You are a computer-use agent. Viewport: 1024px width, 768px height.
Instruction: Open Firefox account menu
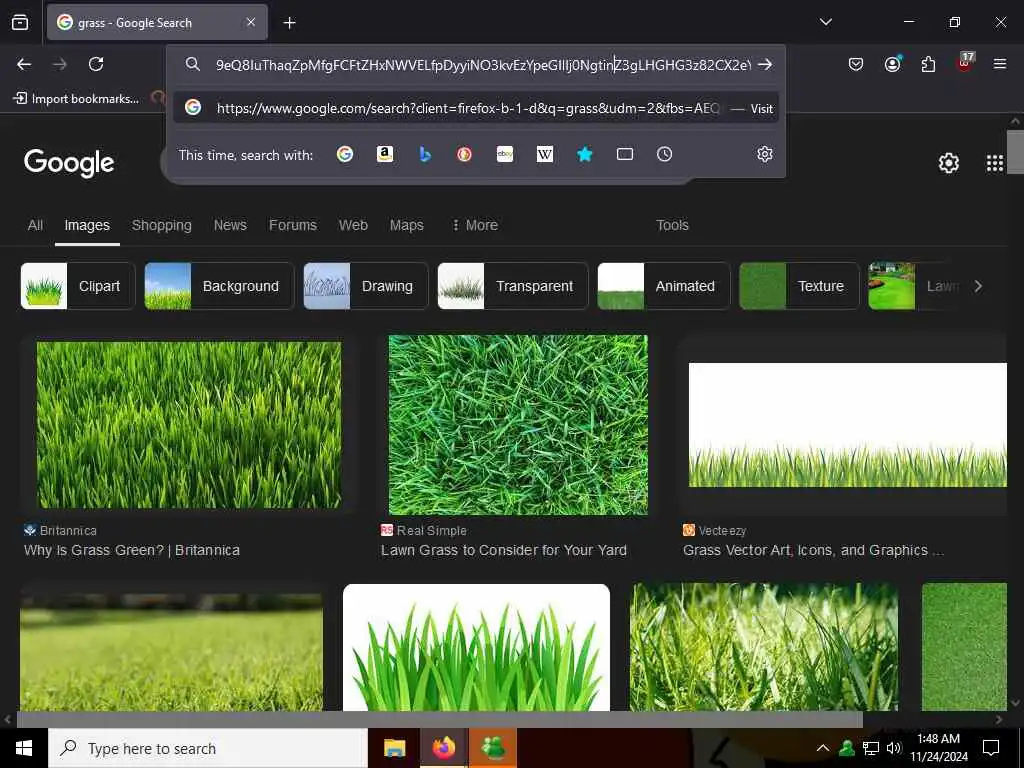pos(892,64)
